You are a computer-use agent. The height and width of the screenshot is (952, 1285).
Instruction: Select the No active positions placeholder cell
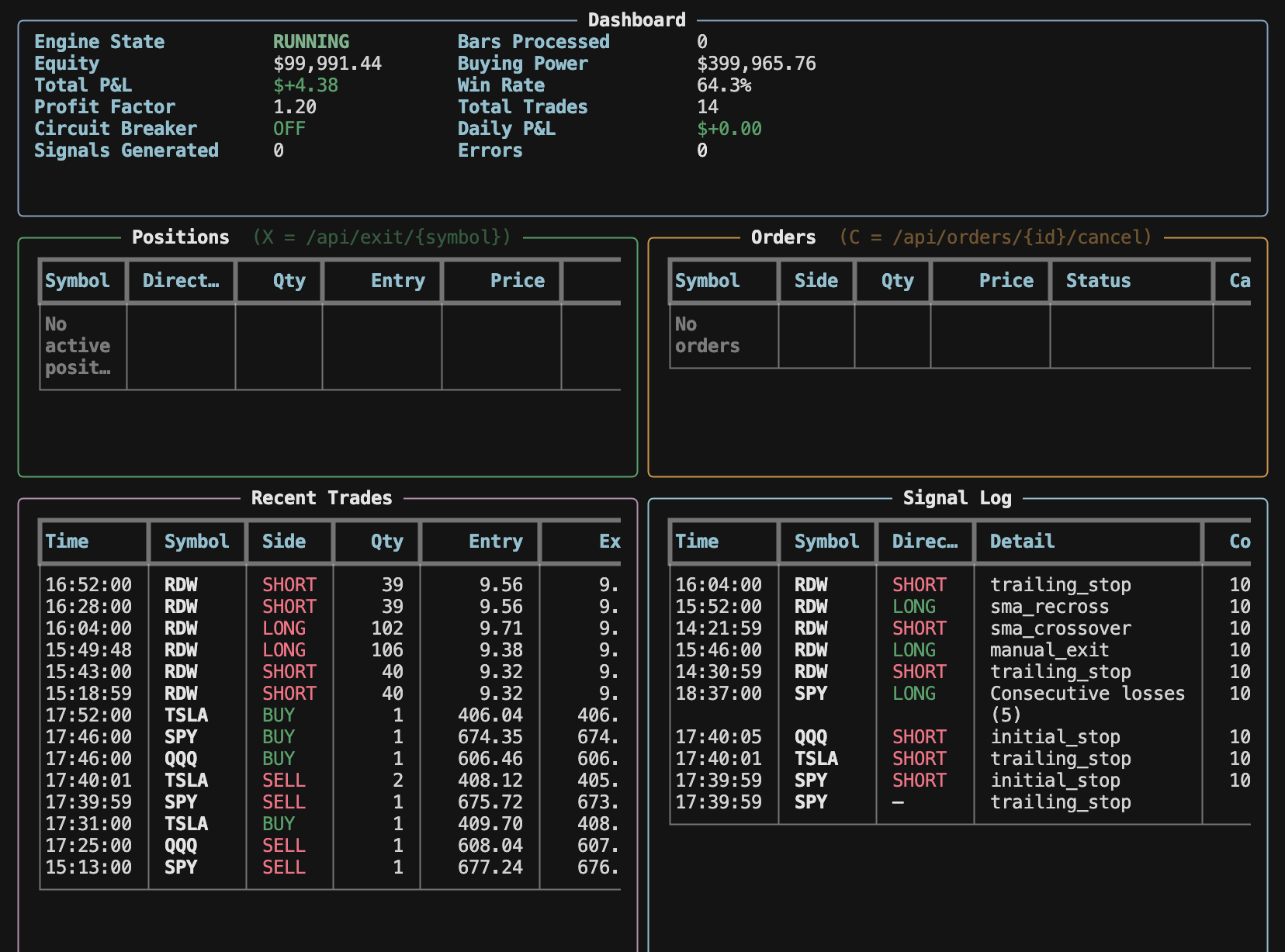point(78,345)
